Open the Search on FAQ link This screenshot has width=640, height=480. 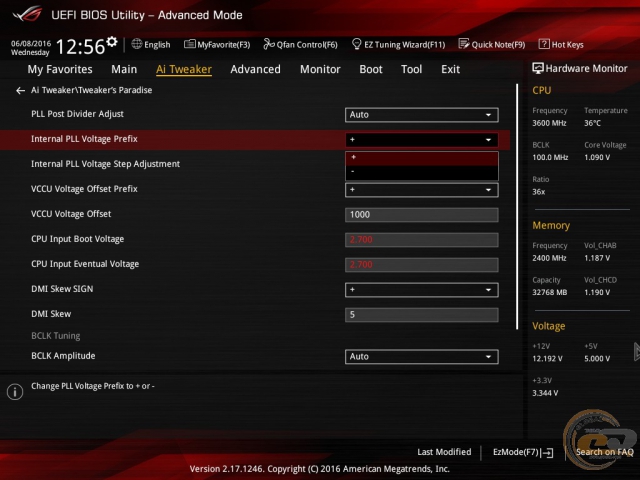pos(604,452)
